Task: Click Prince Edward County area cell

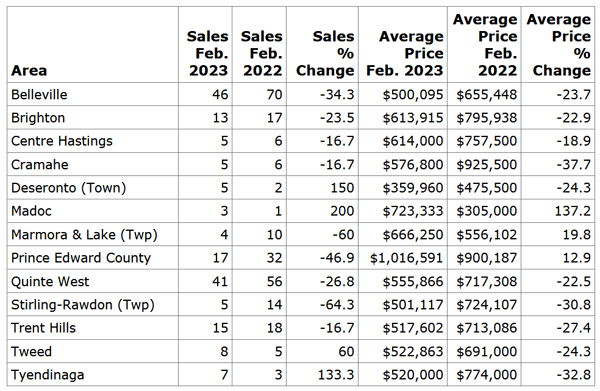Action: coord(81,258)
